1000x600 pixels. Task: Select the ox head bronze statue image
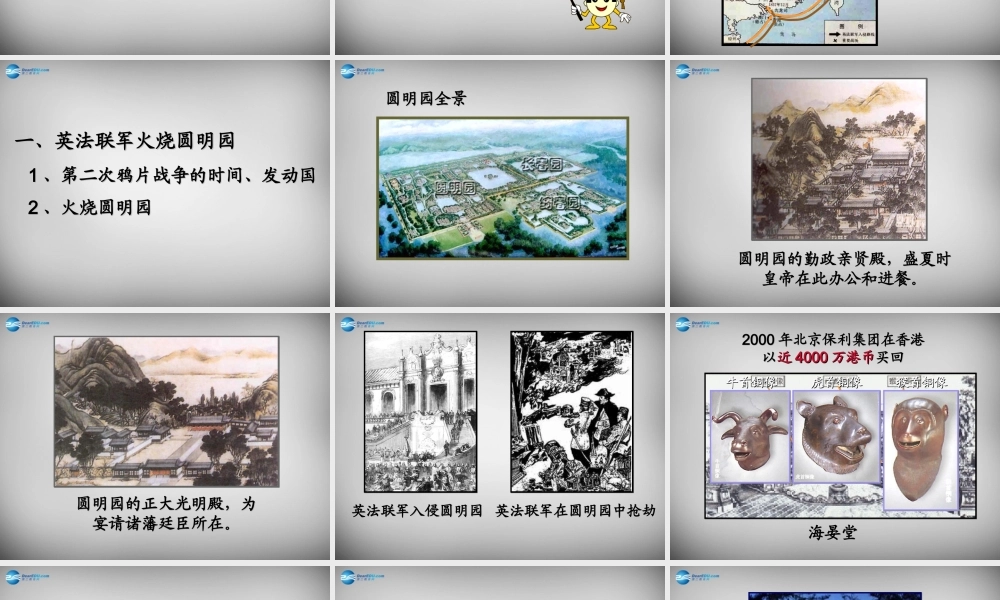tap(750, 437)
